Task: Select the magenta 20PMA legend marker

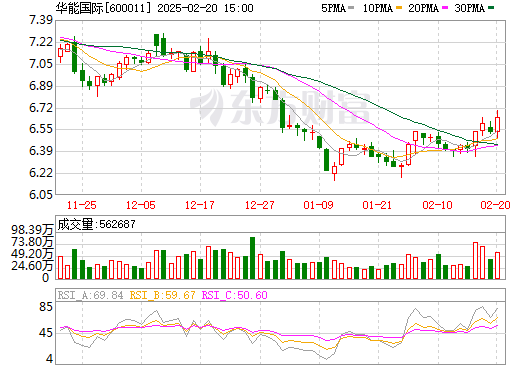Action: (445, 8)
